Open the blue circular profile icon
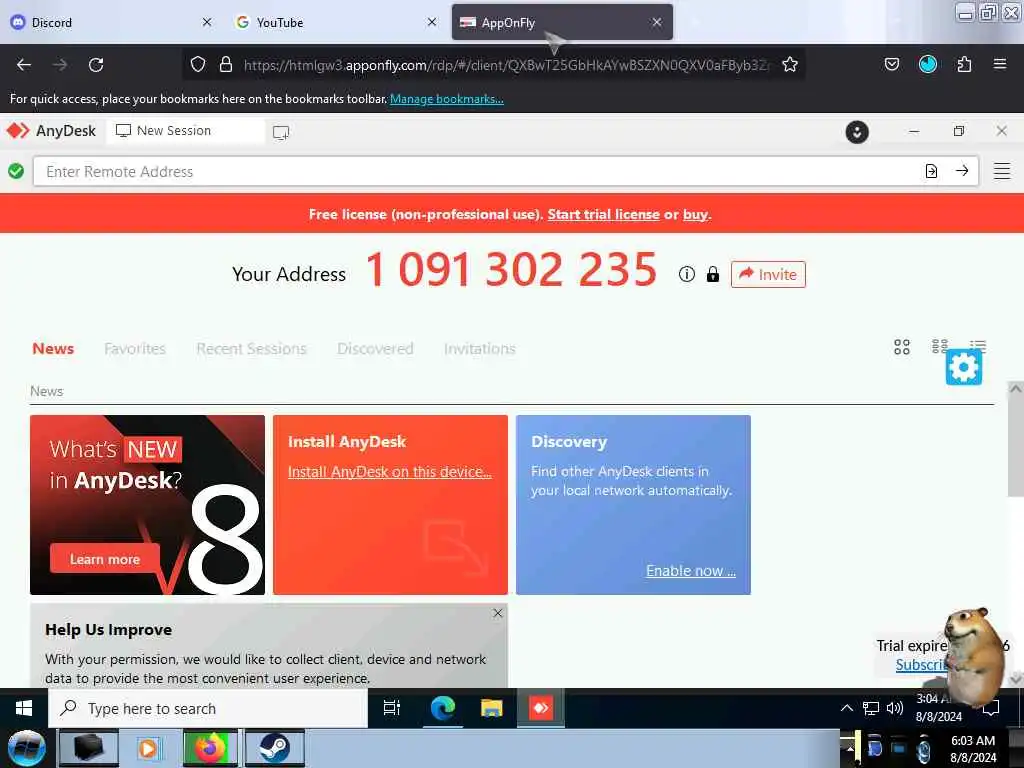1024x768 pixels. pos(928,64)
